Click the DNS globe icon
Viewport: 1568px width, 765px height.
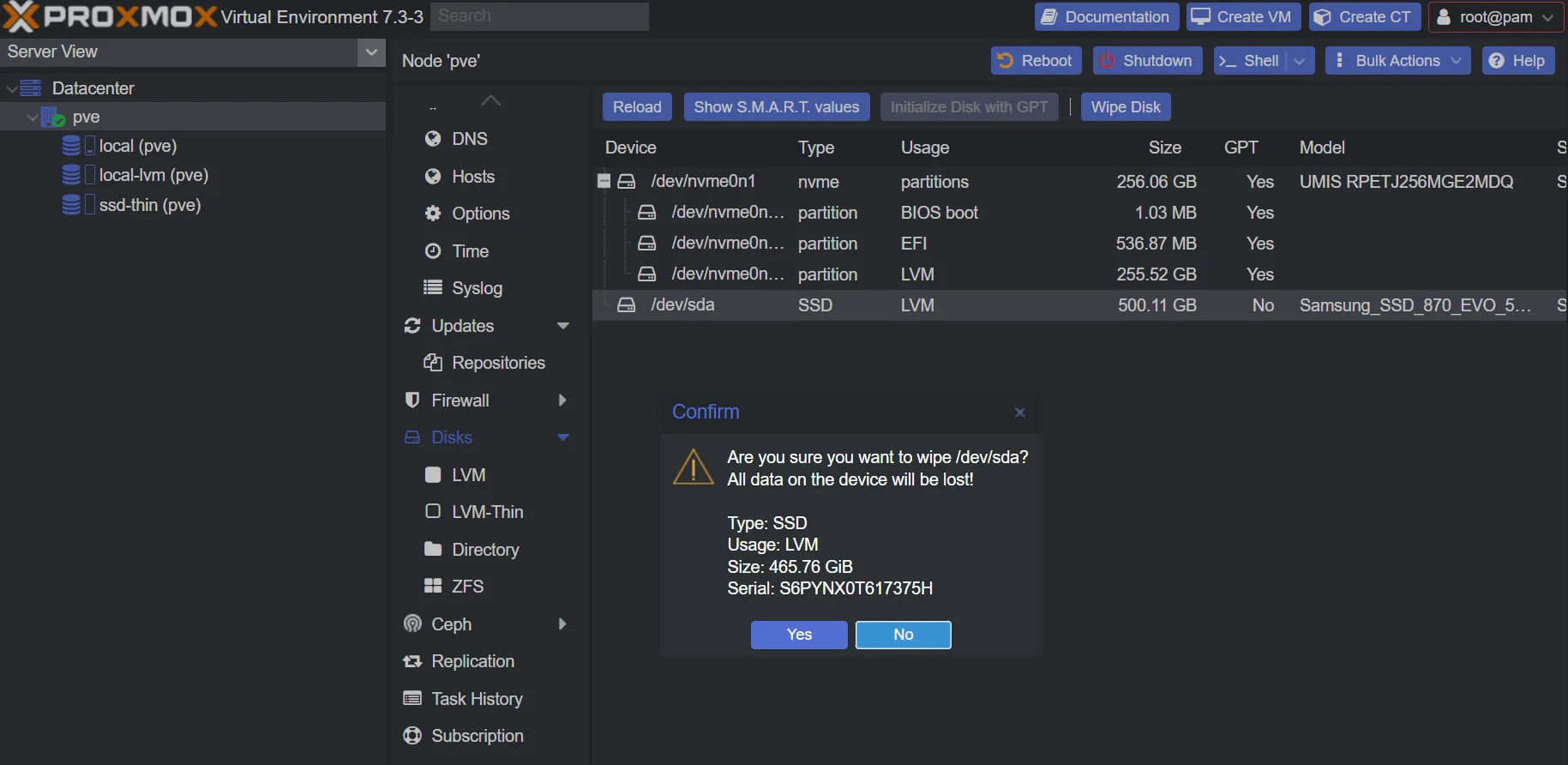(433, 139)
